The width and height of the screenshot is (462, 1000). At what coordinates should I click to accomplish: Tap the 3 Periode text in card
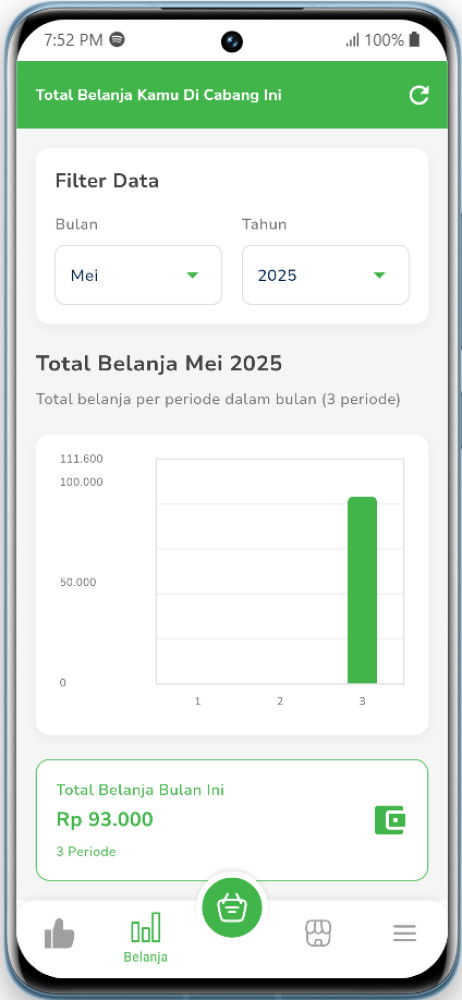(86, 851)
